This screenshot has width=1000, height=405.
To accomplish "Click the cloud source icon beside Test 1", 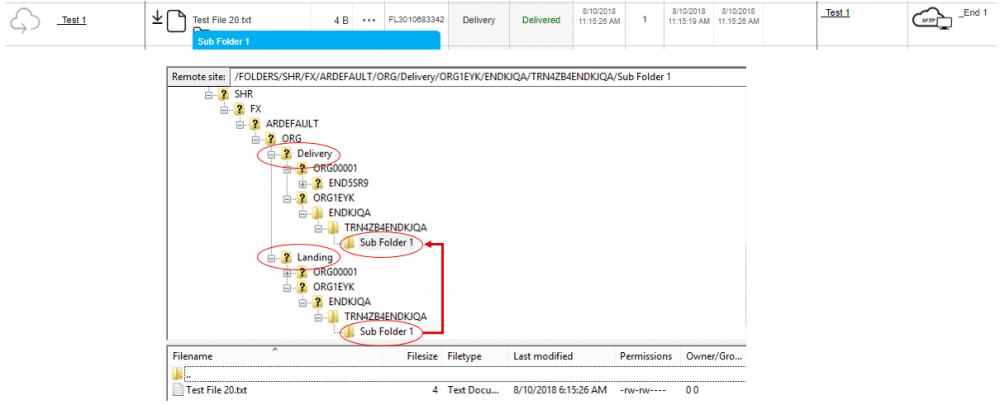I will (x=25, y=20).
